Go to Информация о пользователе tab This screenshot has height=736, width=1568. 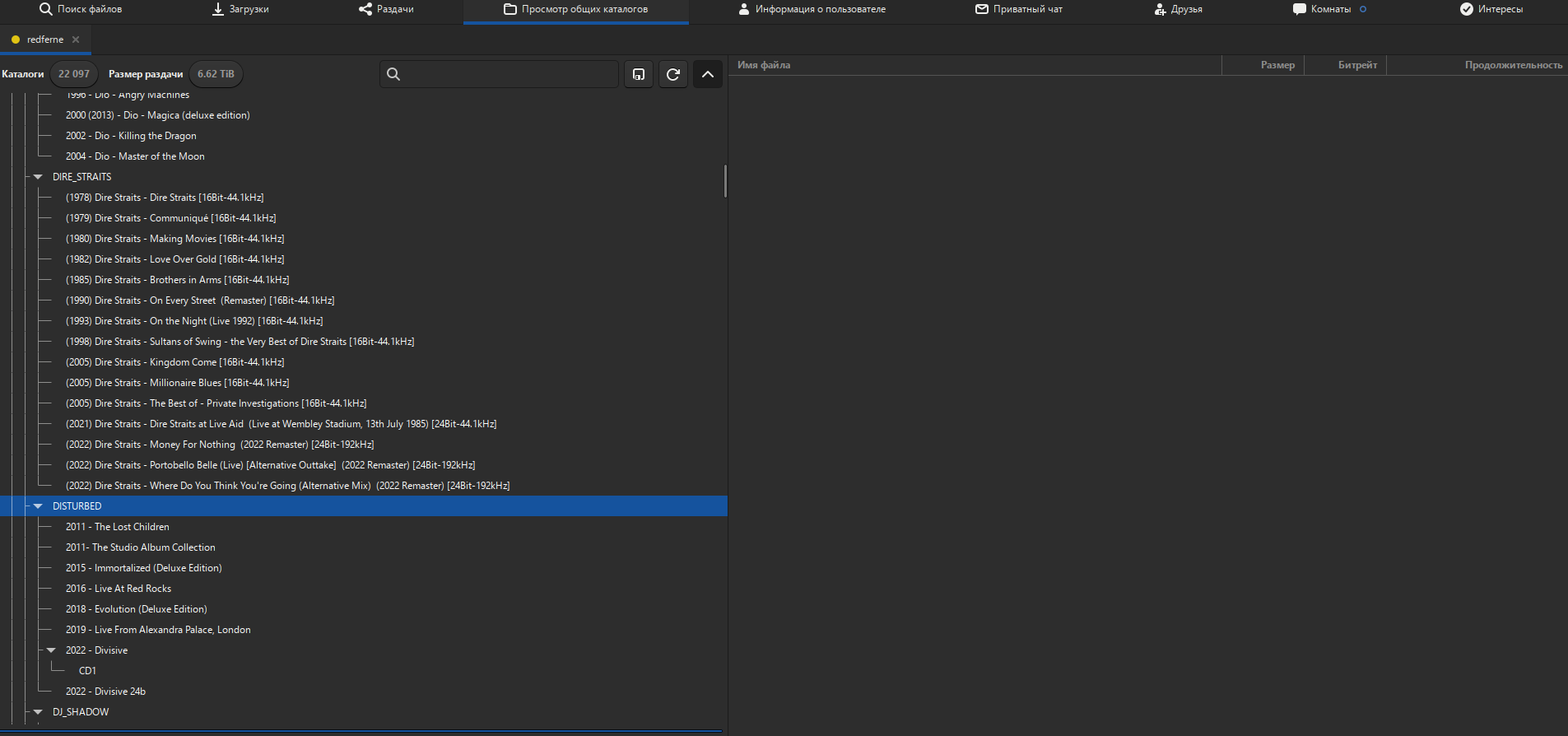[812, 9]
